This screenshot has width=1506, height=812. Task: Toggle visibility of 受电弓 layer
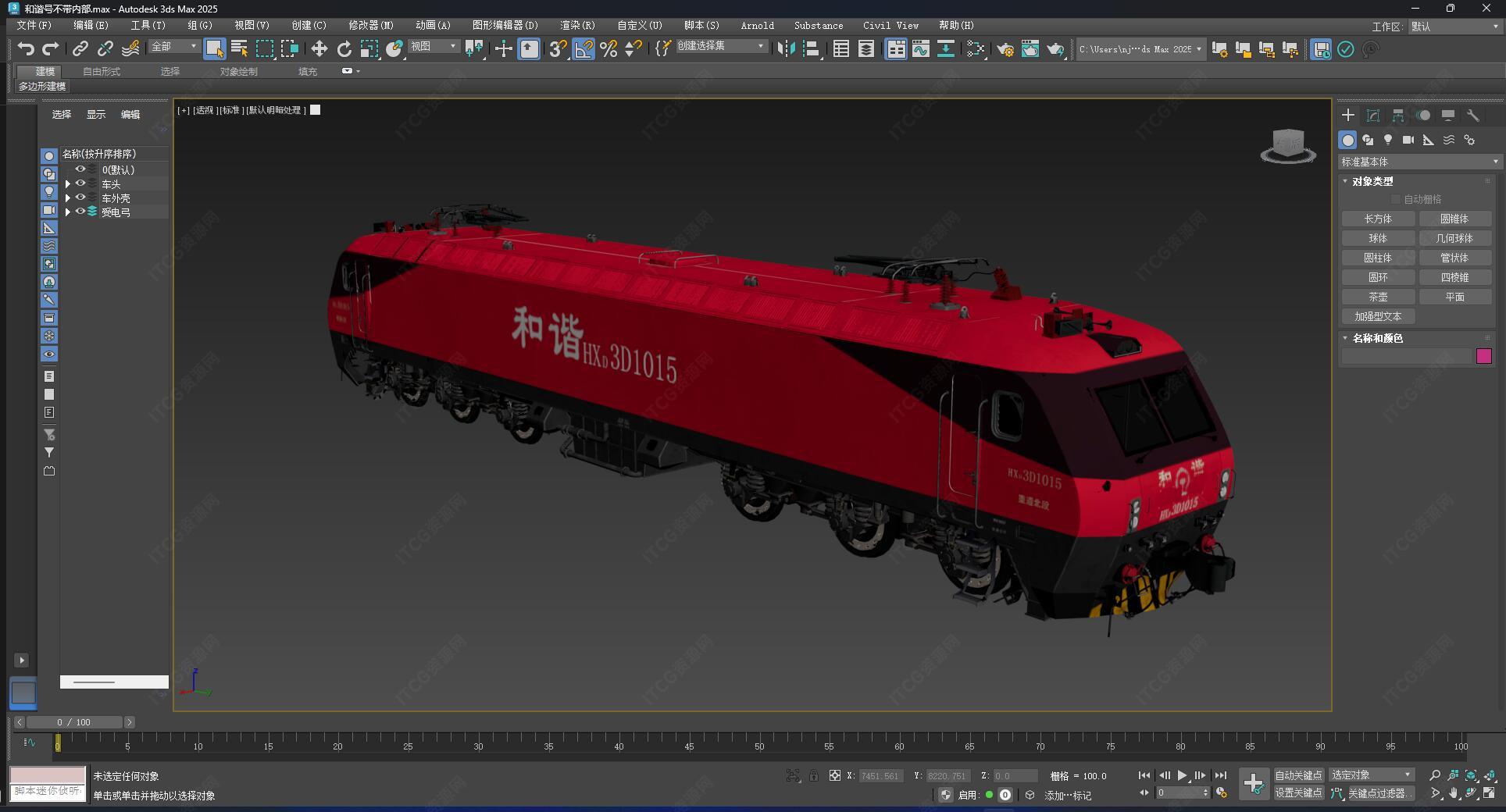click(x=80, y=212)
